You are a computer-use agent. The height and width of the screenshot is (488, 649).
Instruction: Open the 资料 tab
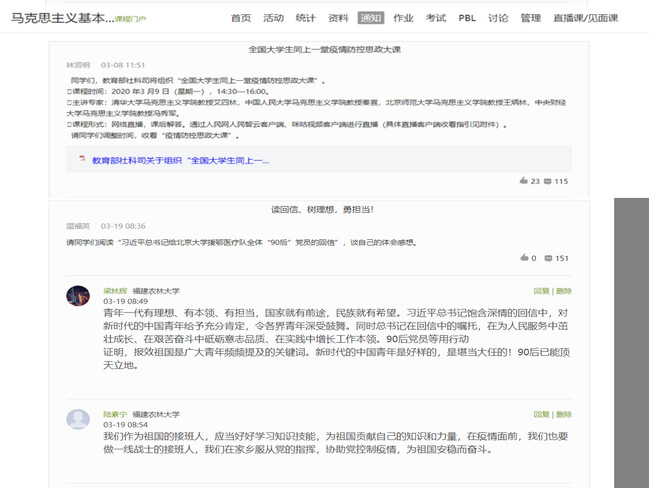(338, 18)
